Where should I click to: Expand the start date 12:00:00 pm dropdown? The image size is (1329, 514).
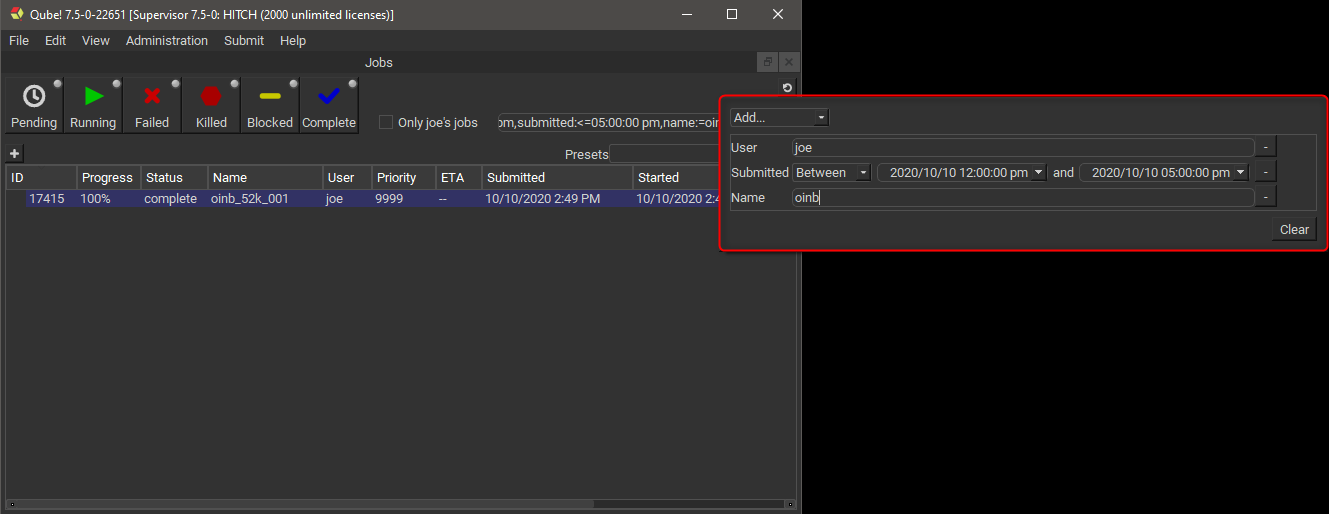pos(1039,173)
